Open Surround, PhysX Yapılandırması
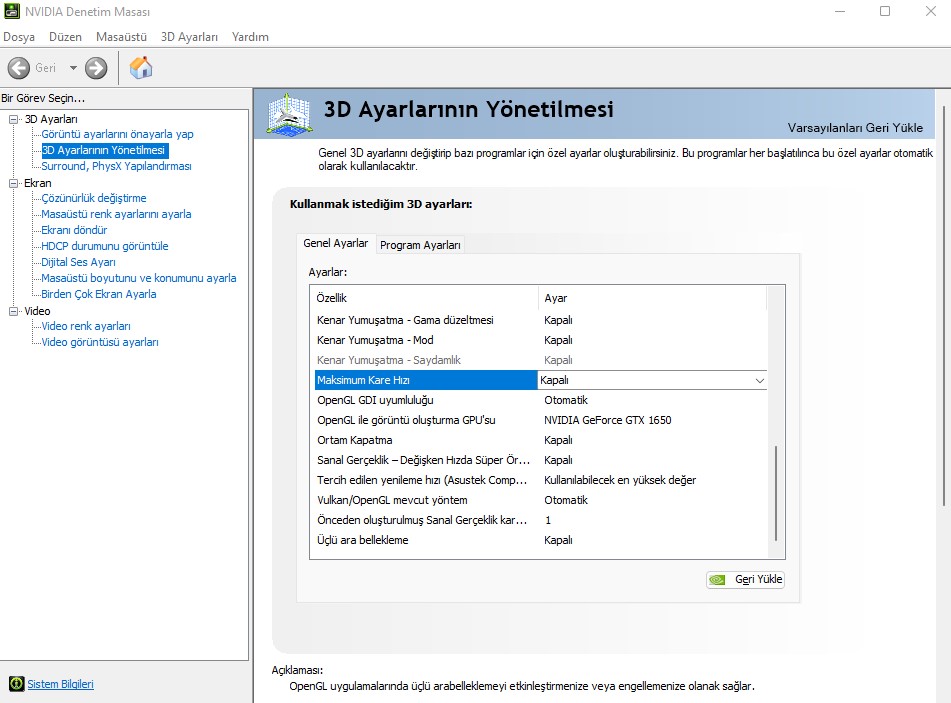951x703 pixels. (x=116, y=166)
